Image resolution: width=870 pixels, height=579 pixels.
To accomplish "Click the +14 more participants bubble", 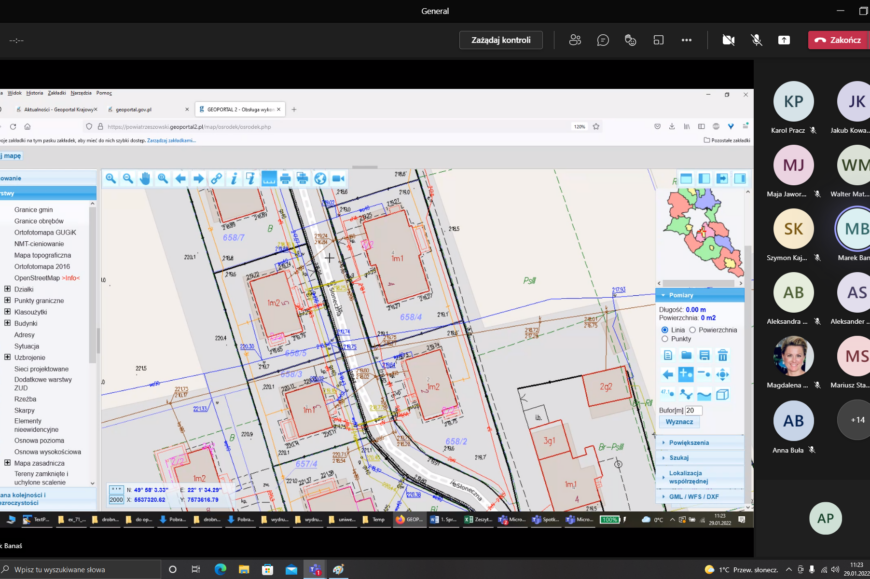I will (x=857, y=420).
